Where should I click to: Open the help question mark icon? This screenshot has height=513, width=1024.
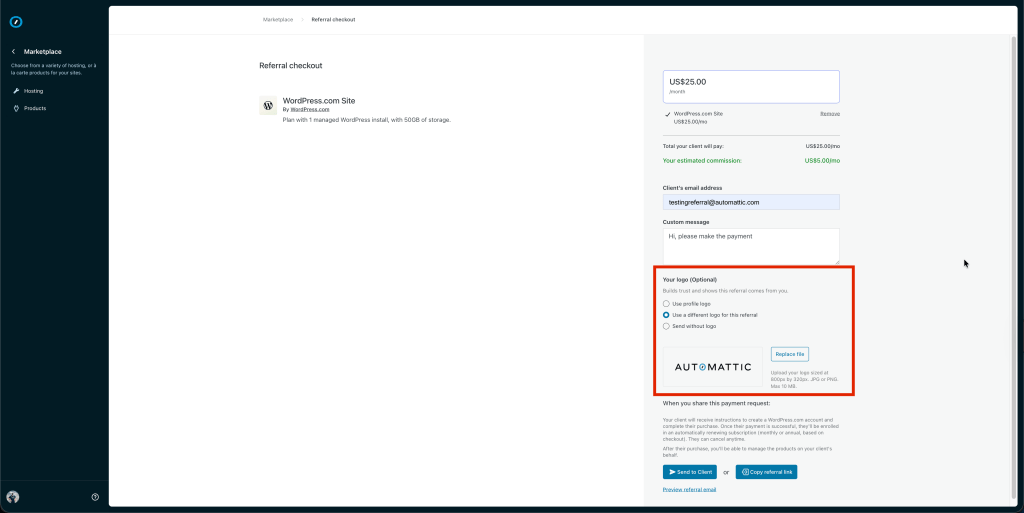click(95, 497)
